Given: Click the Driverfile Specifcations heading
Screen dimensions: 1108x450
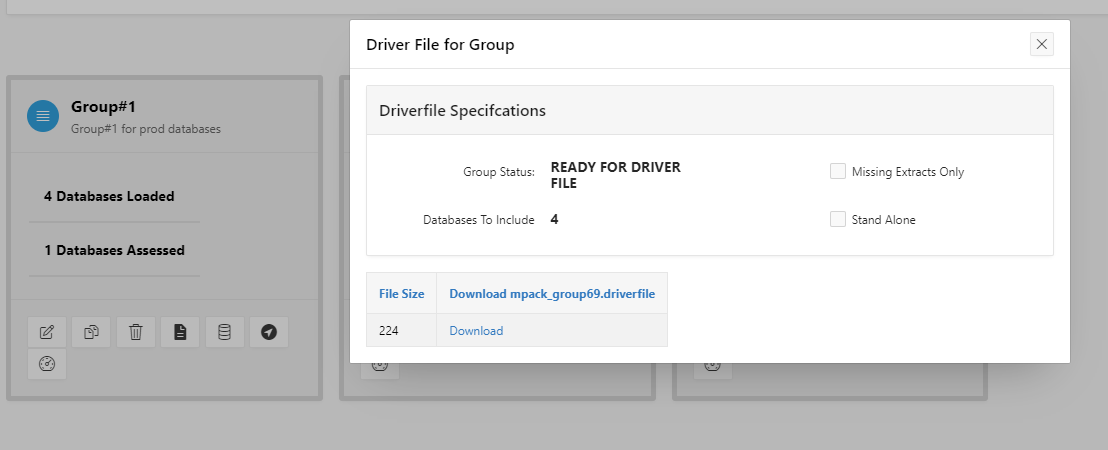Looking at the screenshot, I should point(462,111).
